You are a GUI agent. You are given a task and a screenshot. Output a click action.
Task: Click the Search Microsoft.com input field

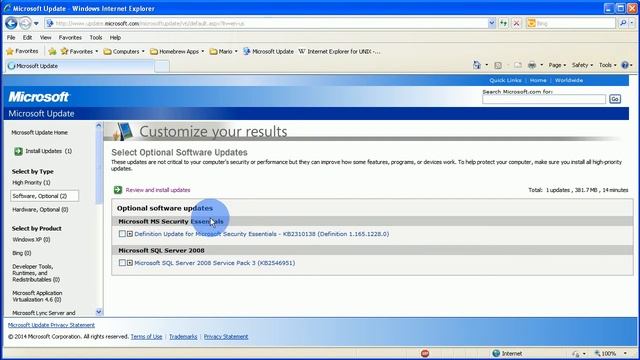[x=544, y=99]
